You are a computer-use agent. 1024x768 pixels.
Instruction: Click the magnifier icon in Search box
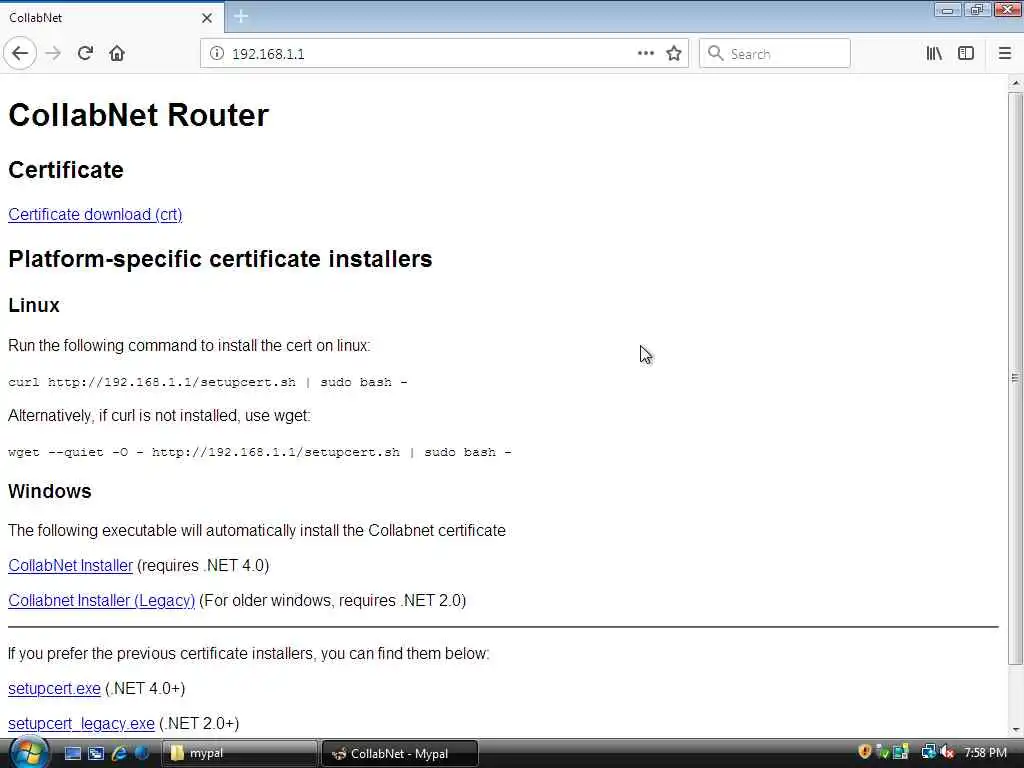pyautogui.click(x=716, y=54)
